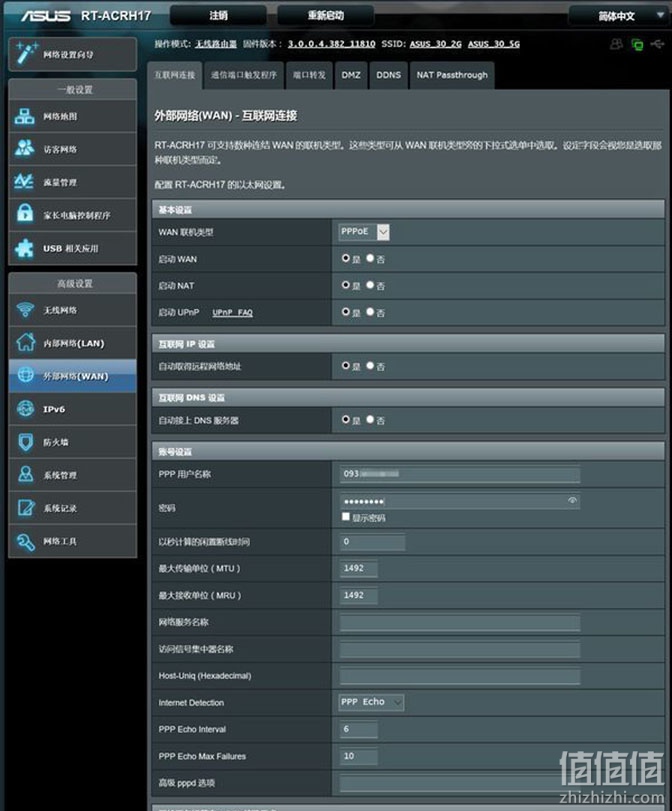The height and width of the screenshot is (811, 672).
Task: Click the PPP username field
Action: click(x=459, y=474)
